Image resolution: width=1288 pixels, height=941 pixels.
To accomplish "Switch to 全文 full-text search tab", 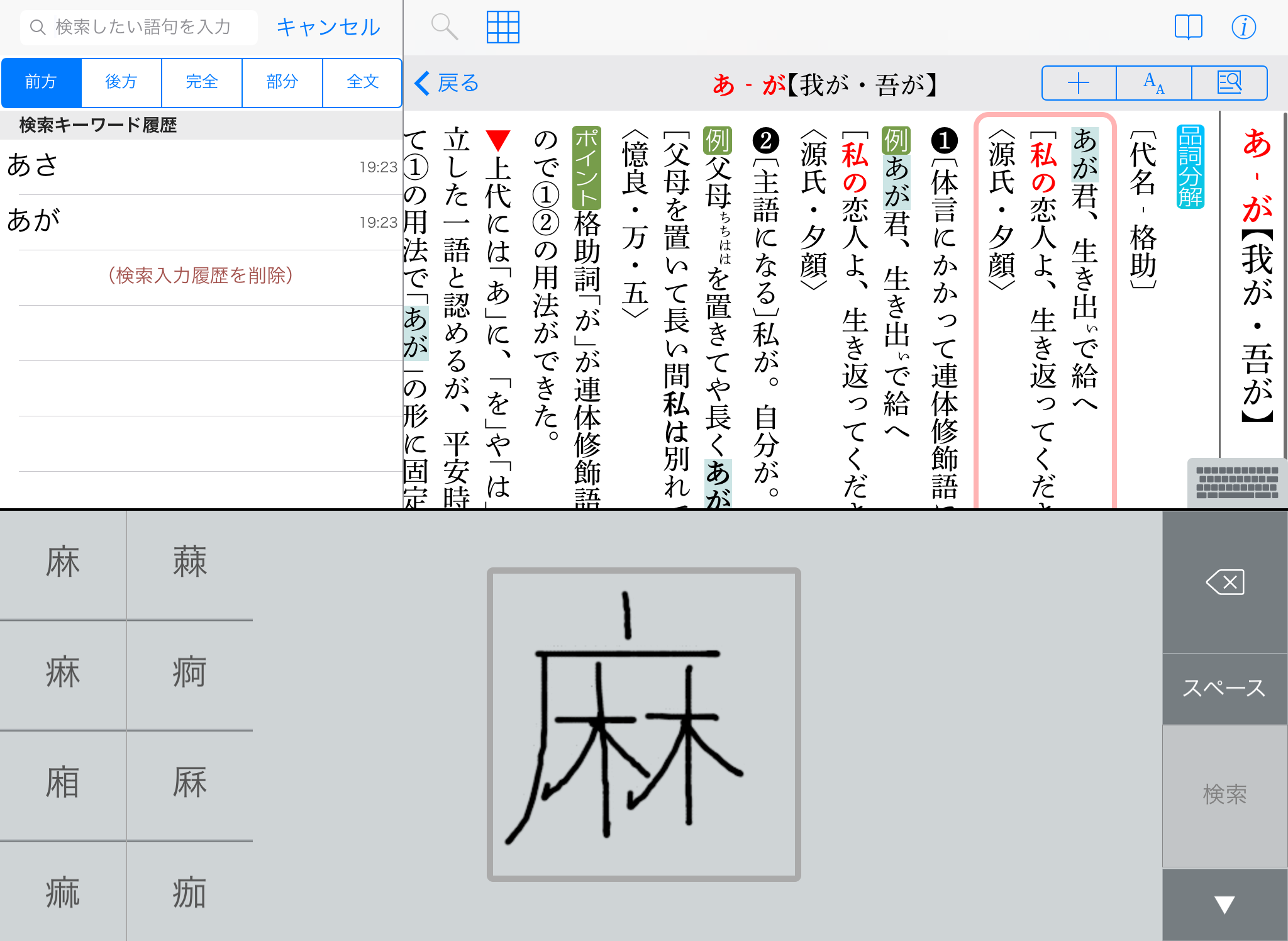I will tap(362, 82).
